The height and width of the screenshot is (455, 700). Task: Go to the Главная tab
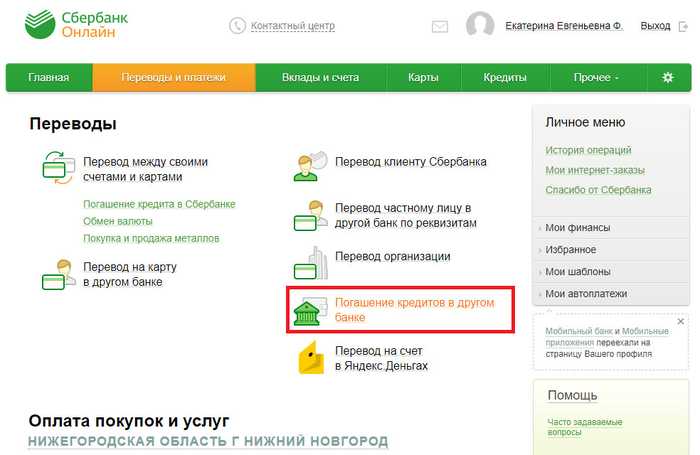pos(49,77)
